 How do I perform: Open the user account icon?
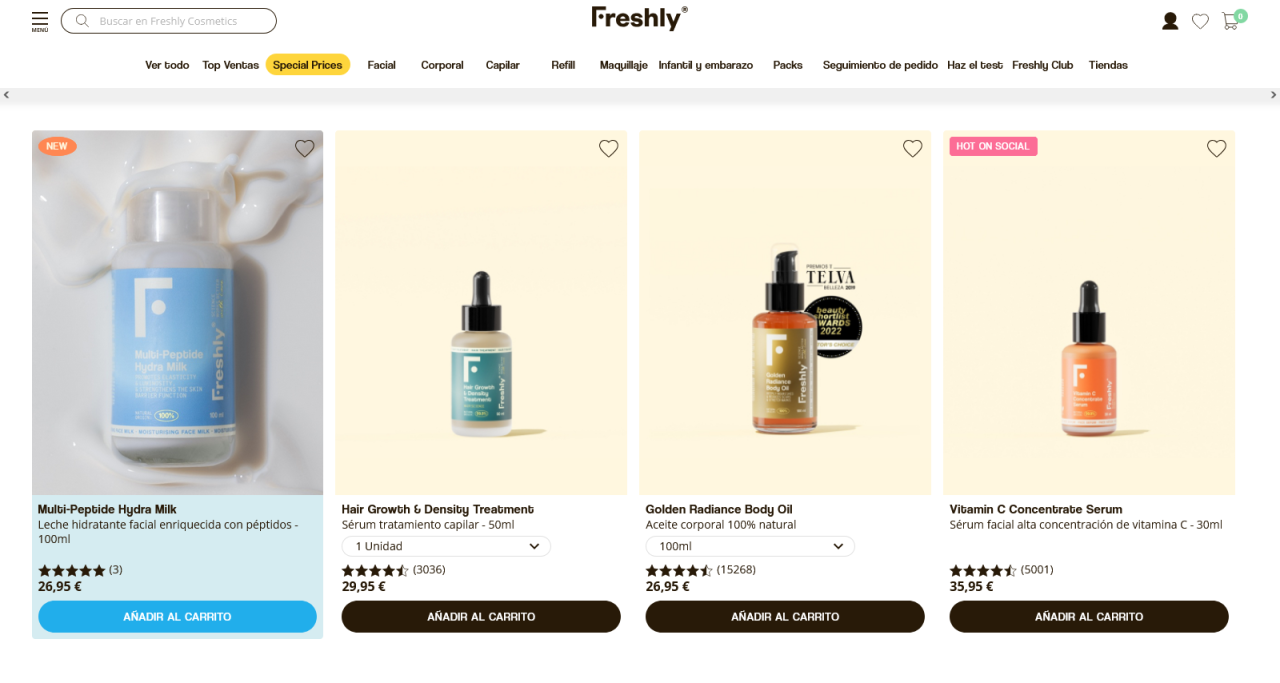pyautogui.click(x=1170, y=21)
